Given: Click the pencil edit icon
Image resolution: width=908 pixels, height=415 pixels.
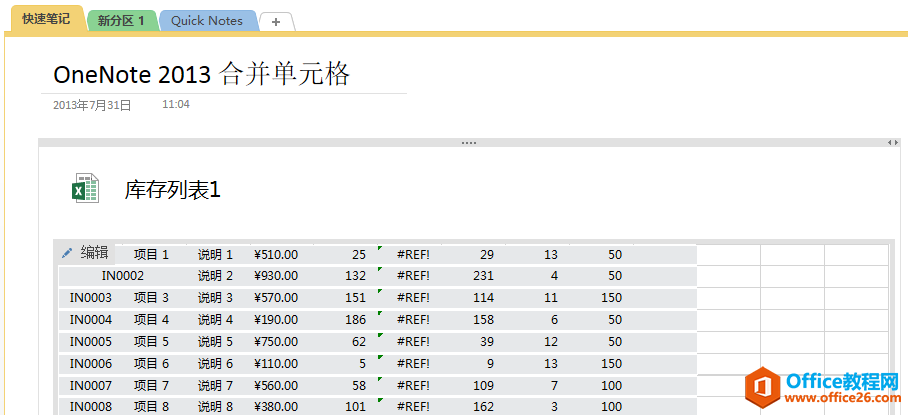Looking at the screenshot, I should [x=67, y=254].
